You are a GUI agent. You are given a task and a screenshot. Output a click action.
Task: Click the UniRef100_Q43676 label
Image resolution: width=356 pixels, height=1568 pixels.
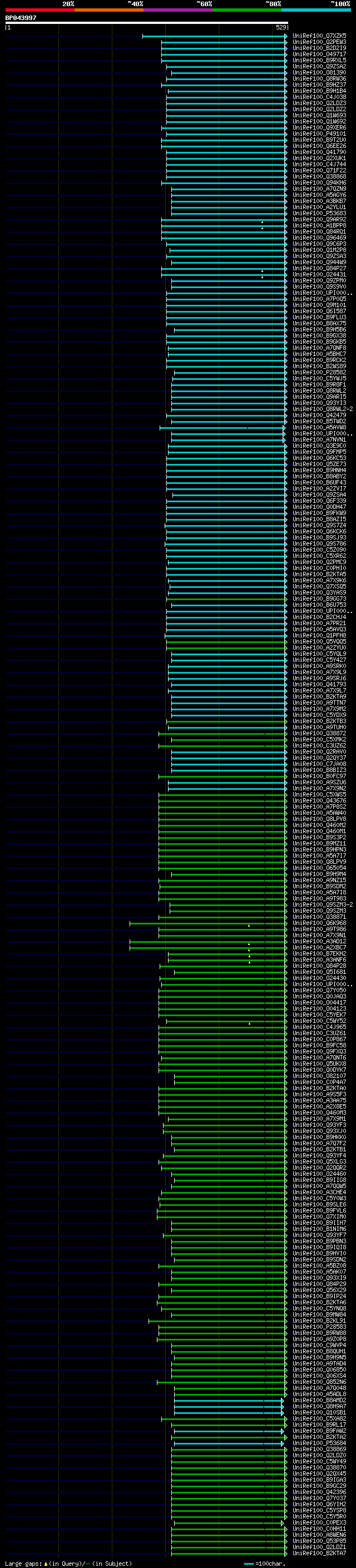(x=319, y=801)
